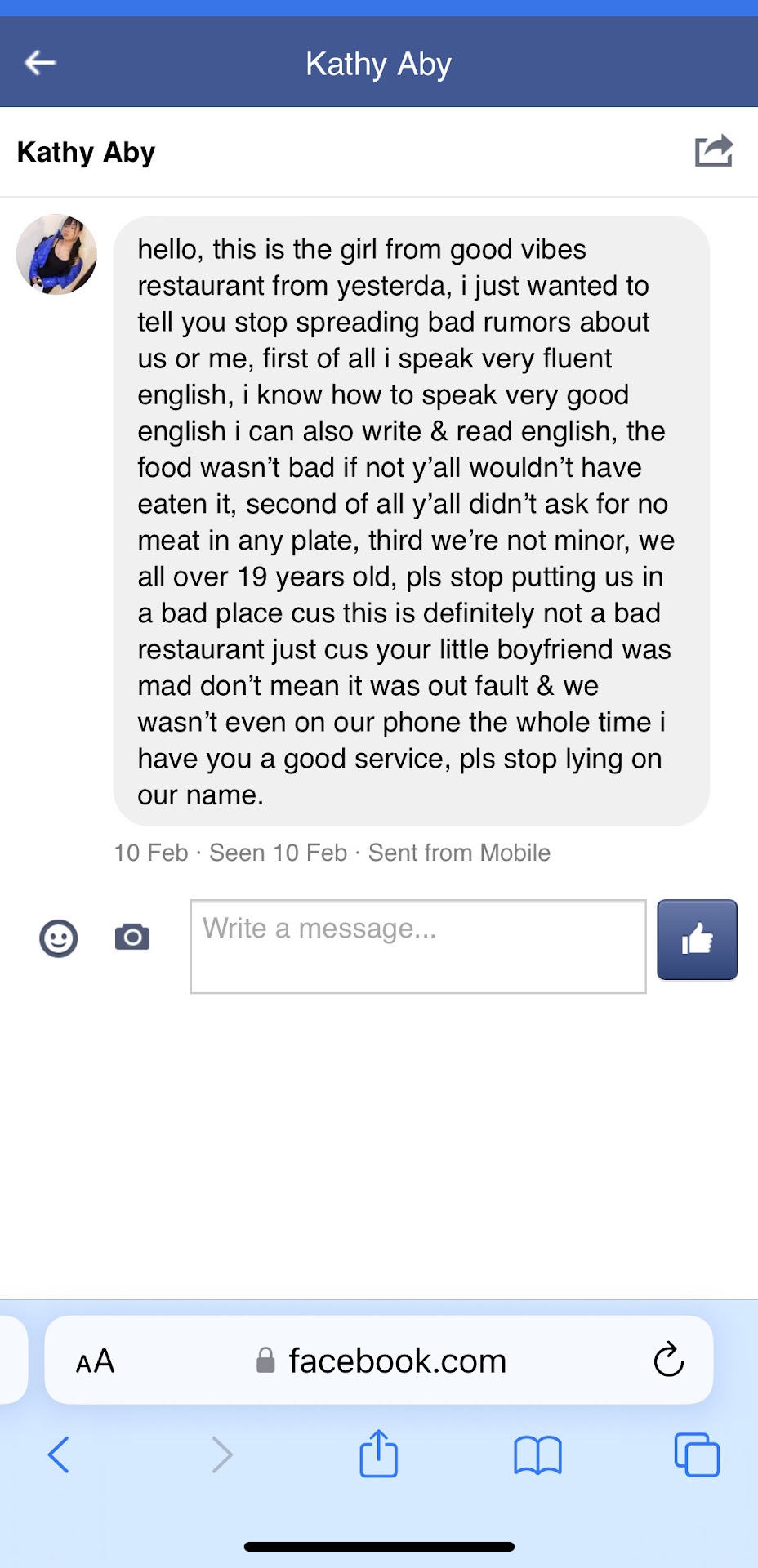Open Safari bookmarks book icon
The image size is (758, 1568).
(537, 1455)
